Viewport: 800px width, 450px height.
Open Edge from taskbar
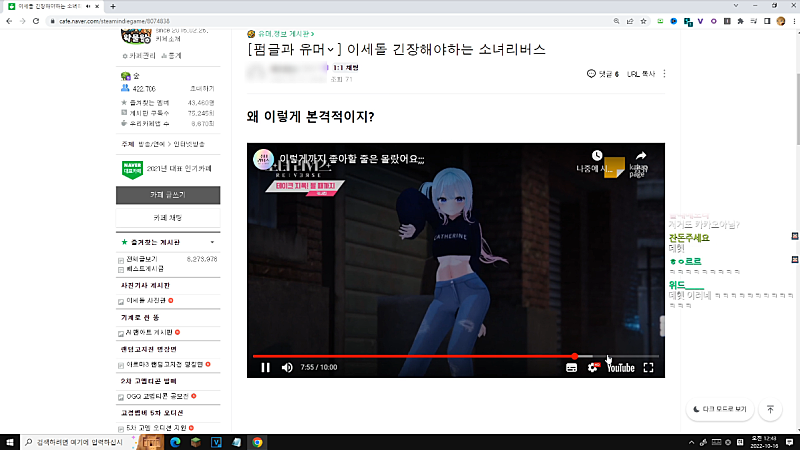175,442
